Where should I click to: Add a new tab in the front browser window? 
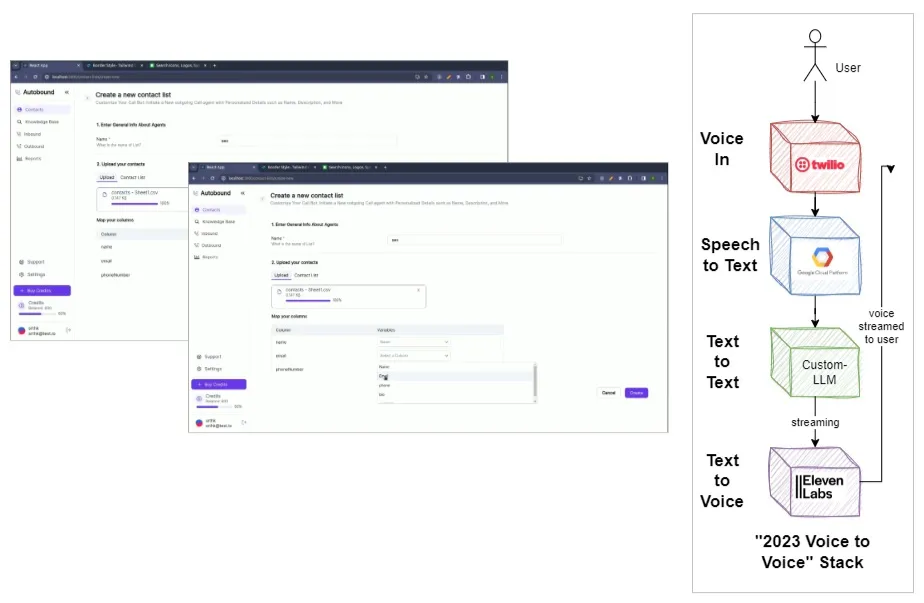[x=385, y=167]
